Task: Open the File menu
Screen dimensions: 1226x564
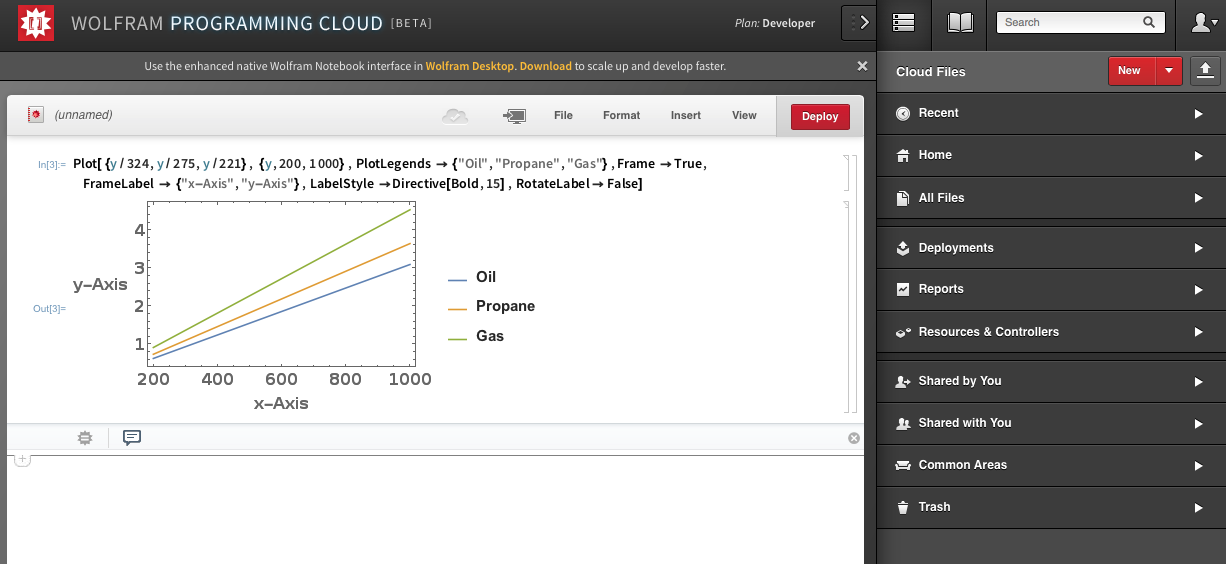Action: [563, 116]
